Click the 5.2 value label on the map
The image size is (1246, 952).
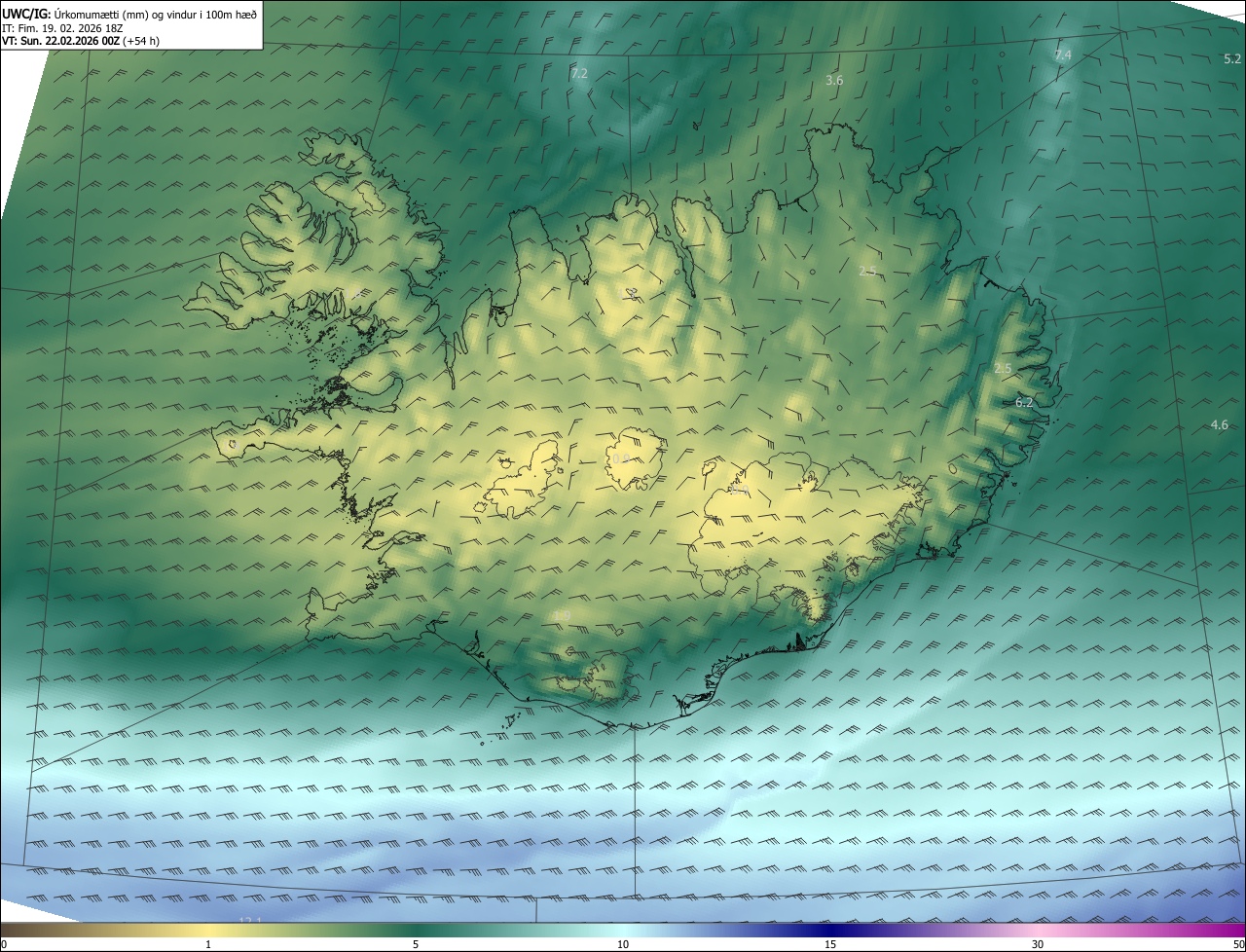click(x=1232, y=59)
